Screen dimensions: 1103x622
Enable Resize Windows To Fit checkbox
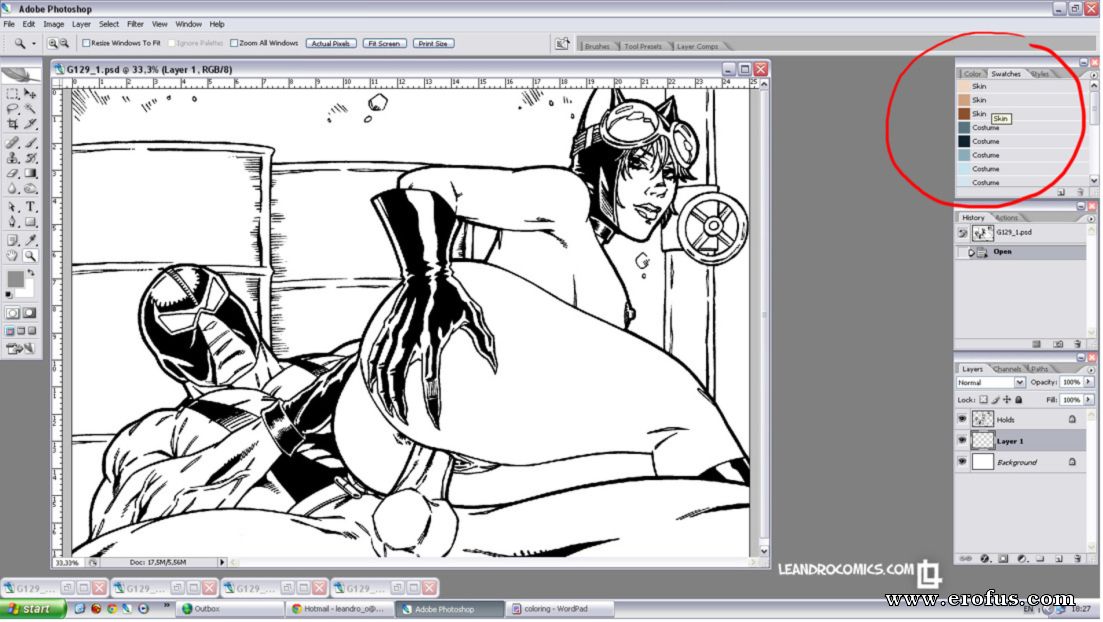point(86,44)
